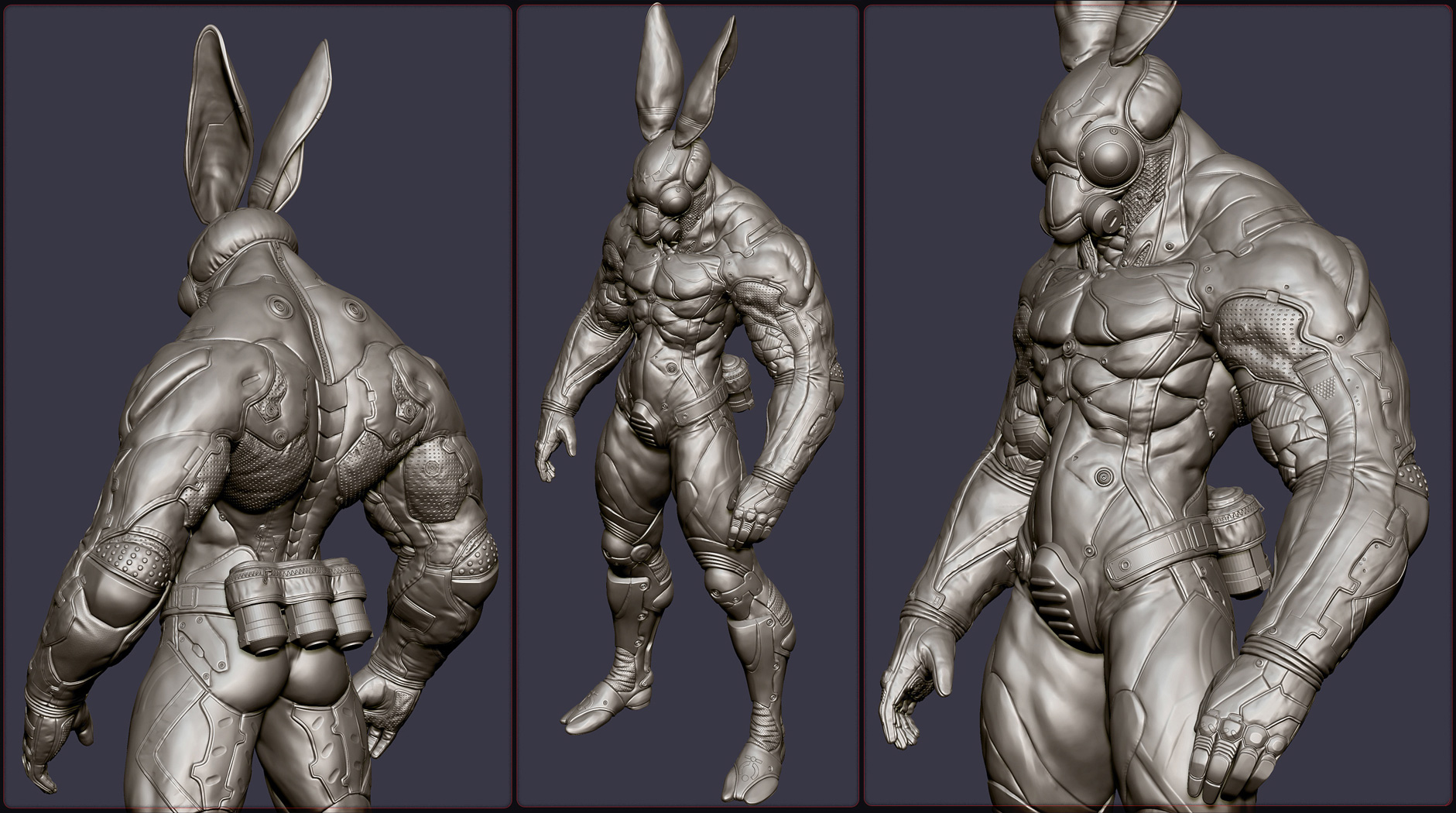Open the back-view render panel of the rabbit

coord(258,406)
